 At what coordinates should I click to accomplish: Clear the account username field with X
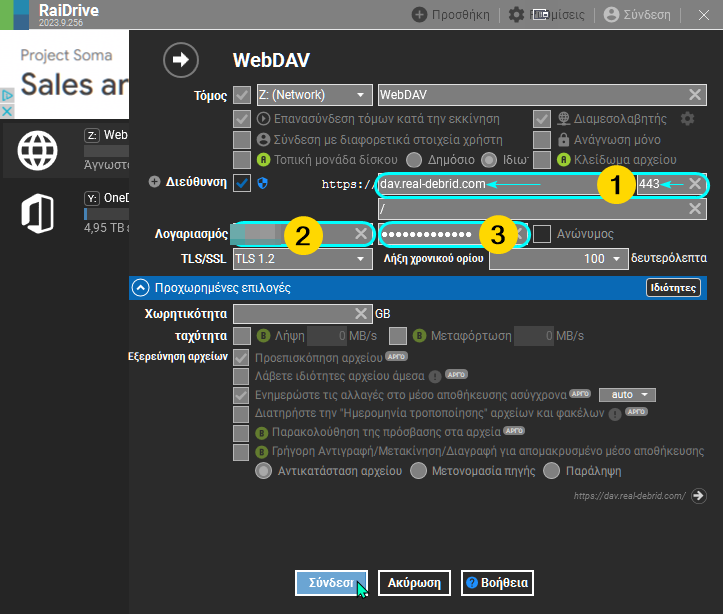coord(361,234)
